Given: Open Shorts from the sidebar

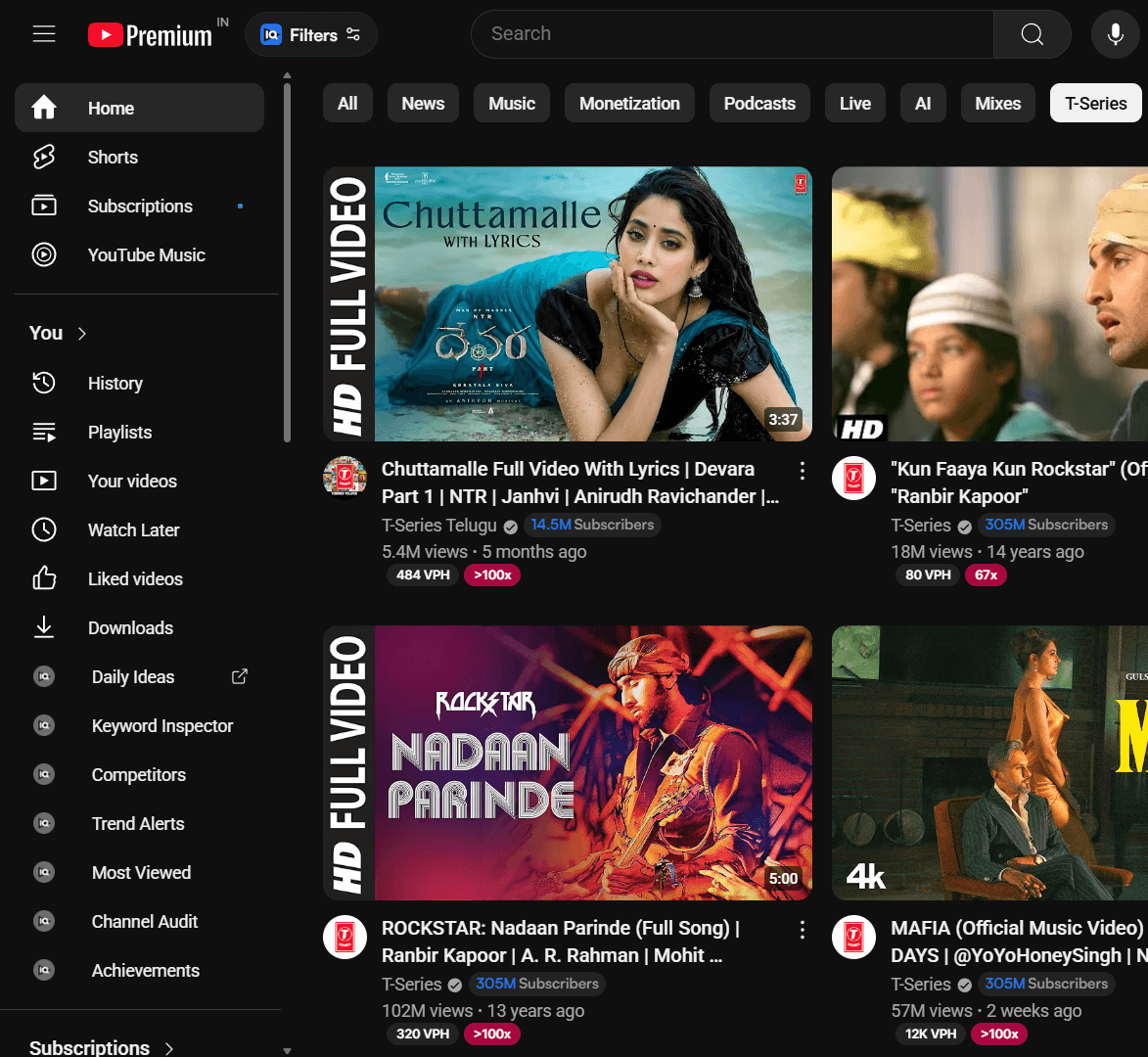Looking at the screenshot, I should (x=113, y=158).
